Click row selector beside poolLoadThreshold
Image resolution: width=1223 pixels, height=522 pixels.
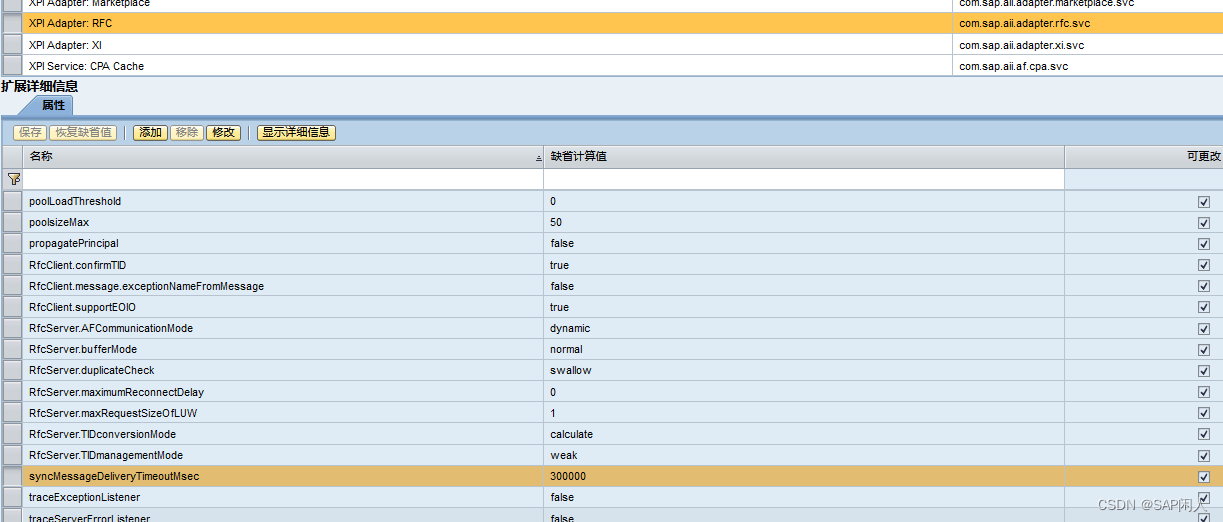(12, 201)
